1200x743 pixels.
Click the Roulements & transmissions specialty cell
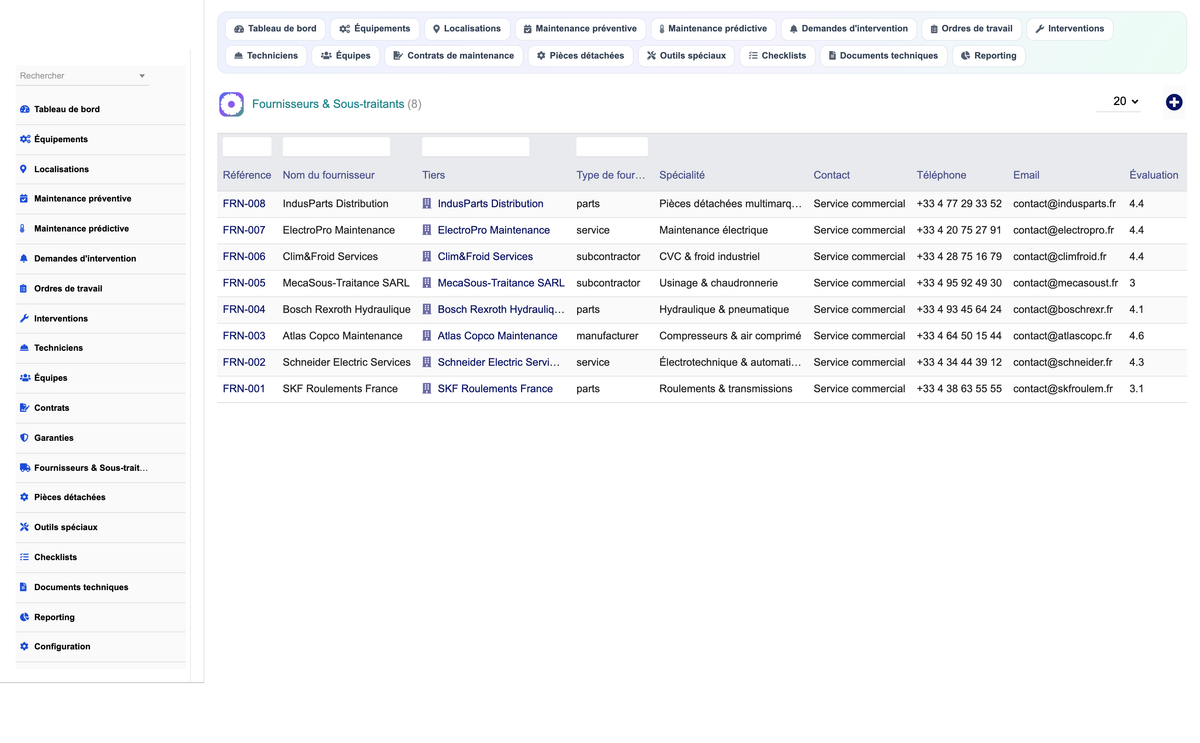tap(726, 389)
